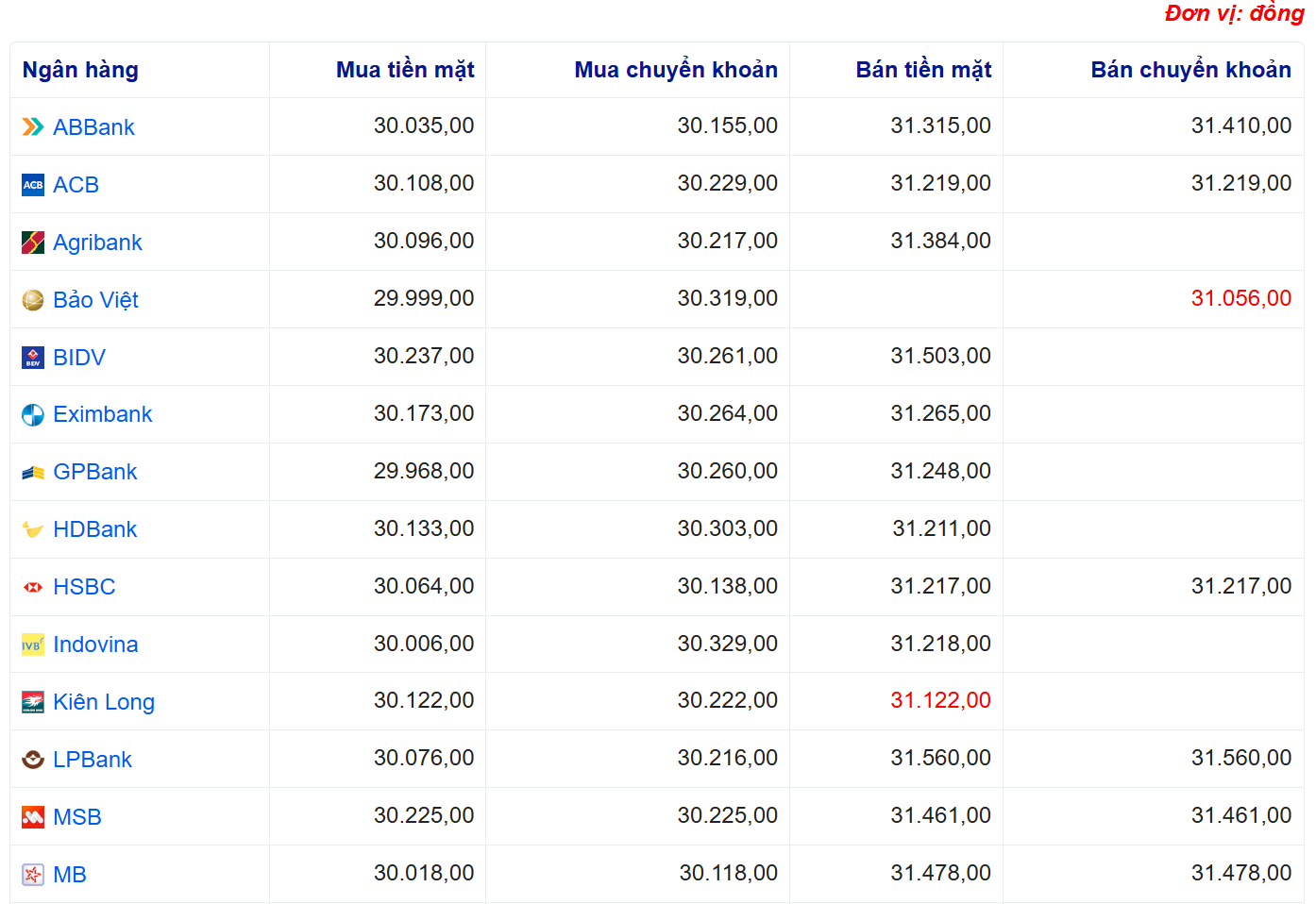Click the Bán chuyển khoản column header
Image resolution: width=1316 pixels, height=904 pixels.
[x=1190, y=70]
